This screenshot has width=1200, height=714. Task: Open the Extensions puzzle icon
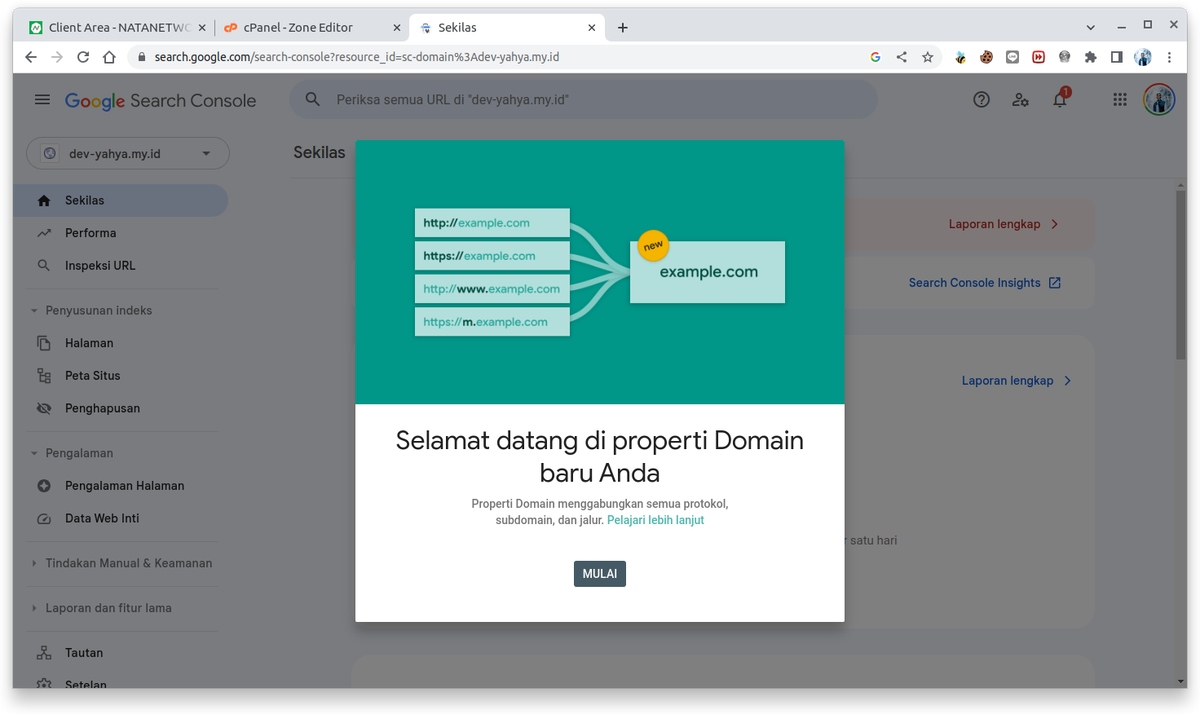(1090, 57)
